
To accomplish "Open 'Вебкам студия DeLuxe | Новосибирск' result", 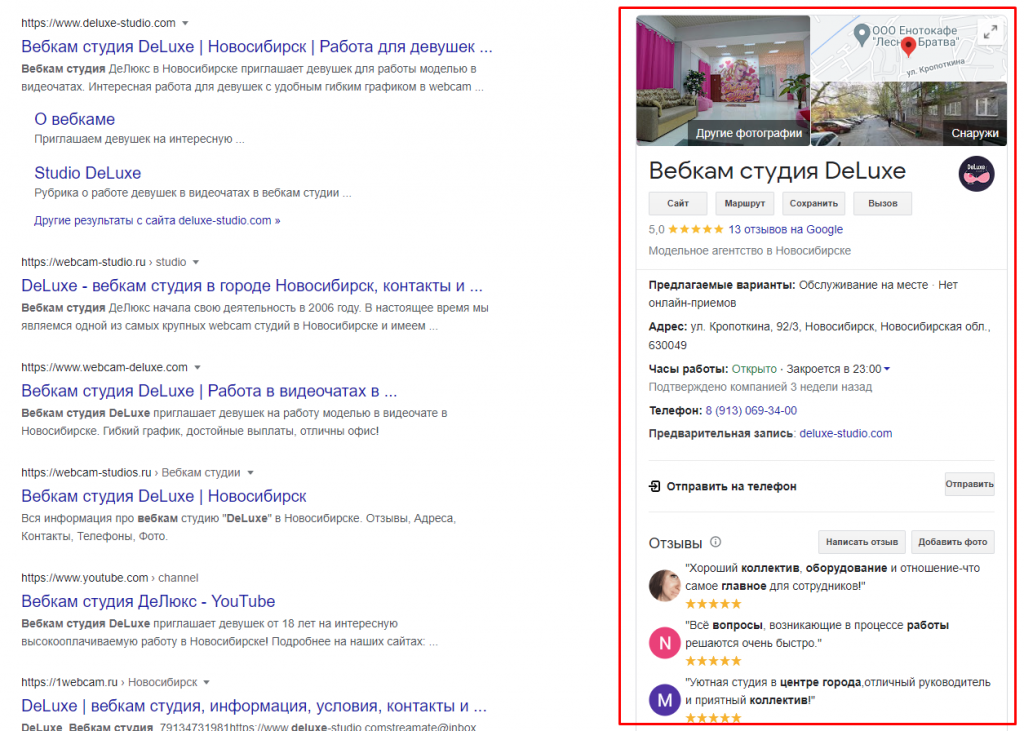I will tap(164, 496).
